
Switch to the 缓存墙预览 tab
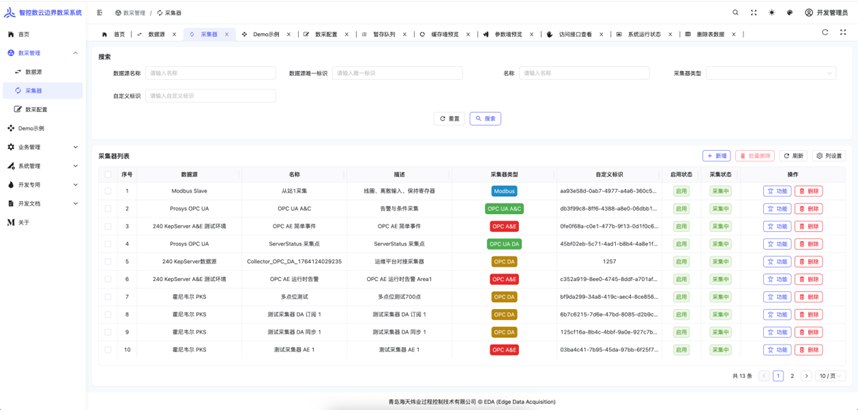tap(444, 34)
